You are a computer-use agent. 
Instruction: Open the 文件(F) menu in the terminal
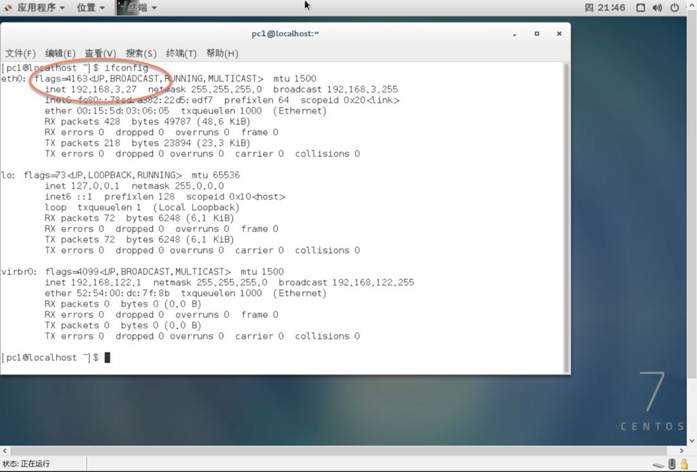[x=20, y=53]
